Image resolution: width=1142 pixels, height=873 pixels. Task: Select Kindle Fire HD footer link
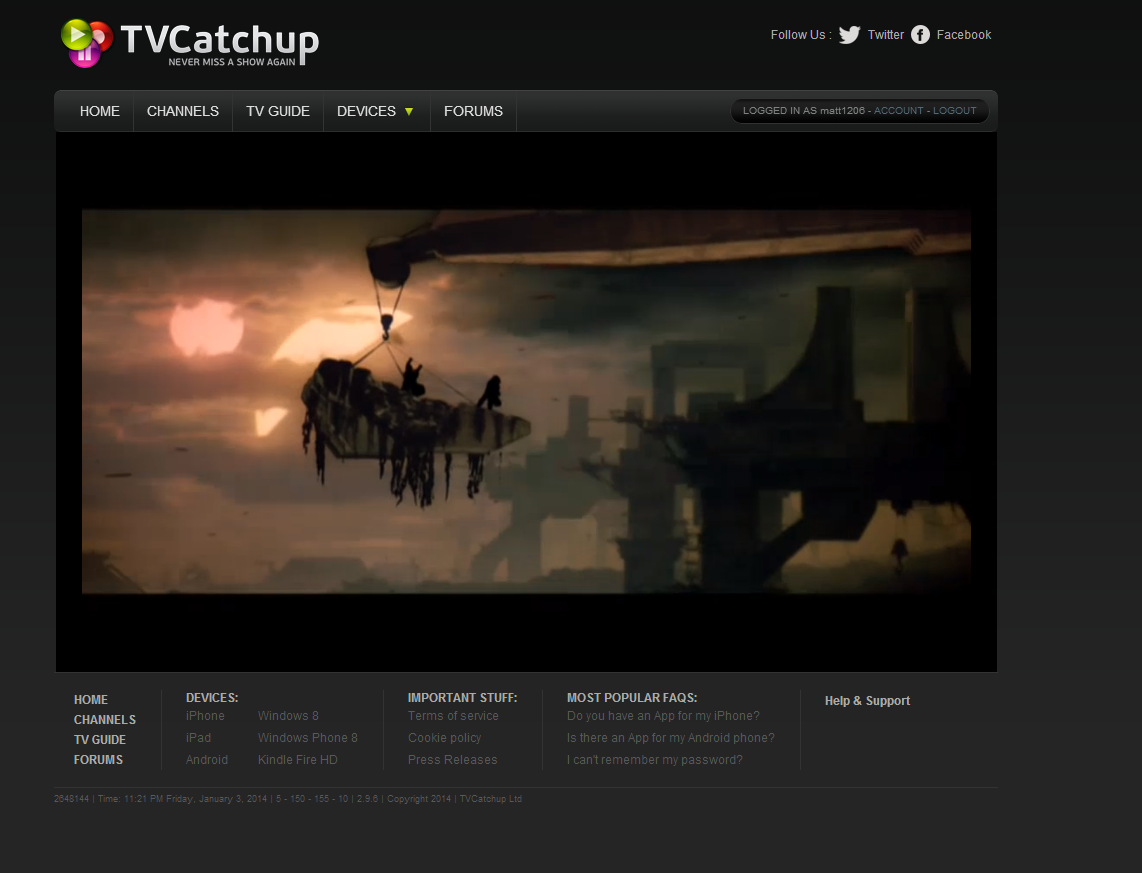tap(297, 760)
